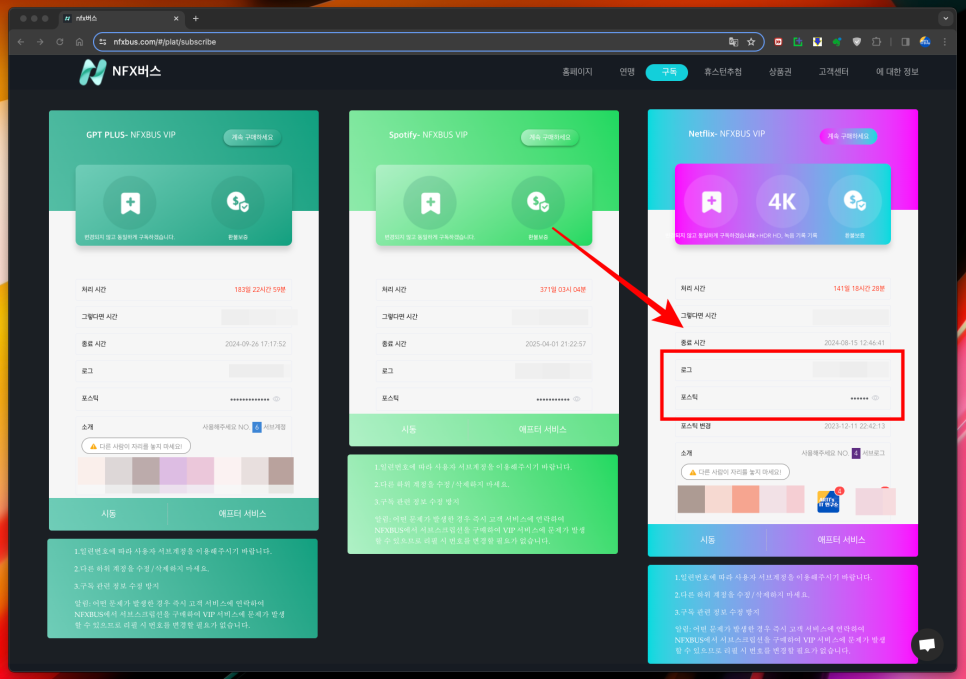Toggle the browser side panel icon

point(905,42)
